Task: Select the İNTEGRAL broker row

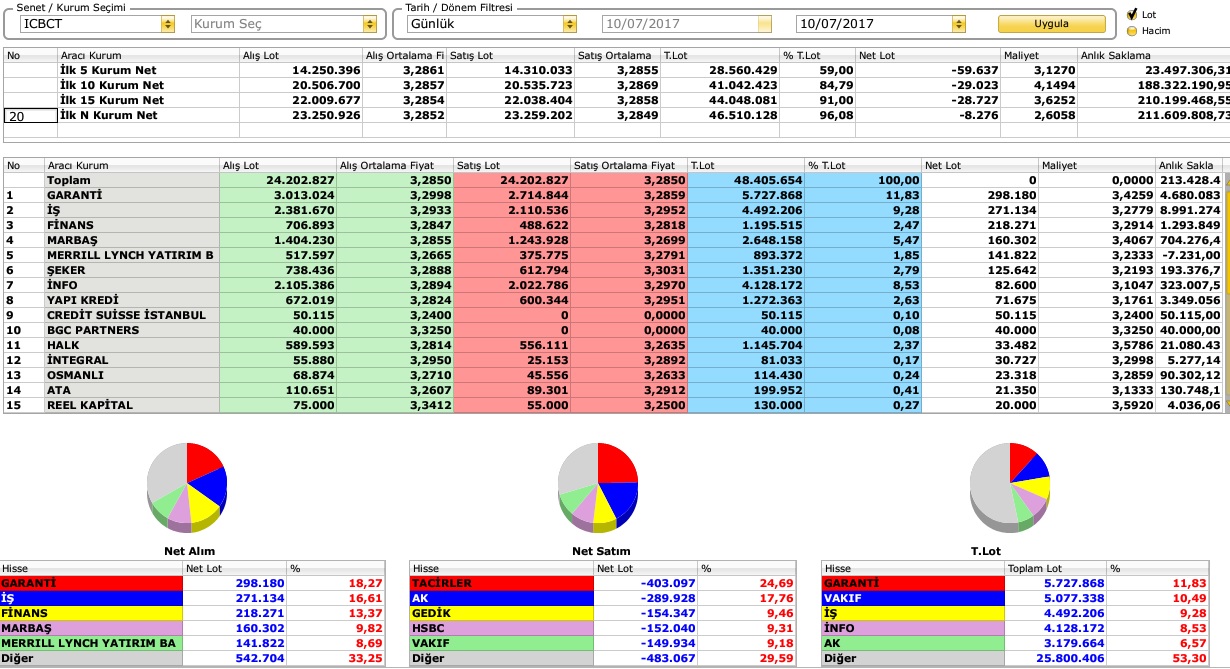Action: coord(614,360)
